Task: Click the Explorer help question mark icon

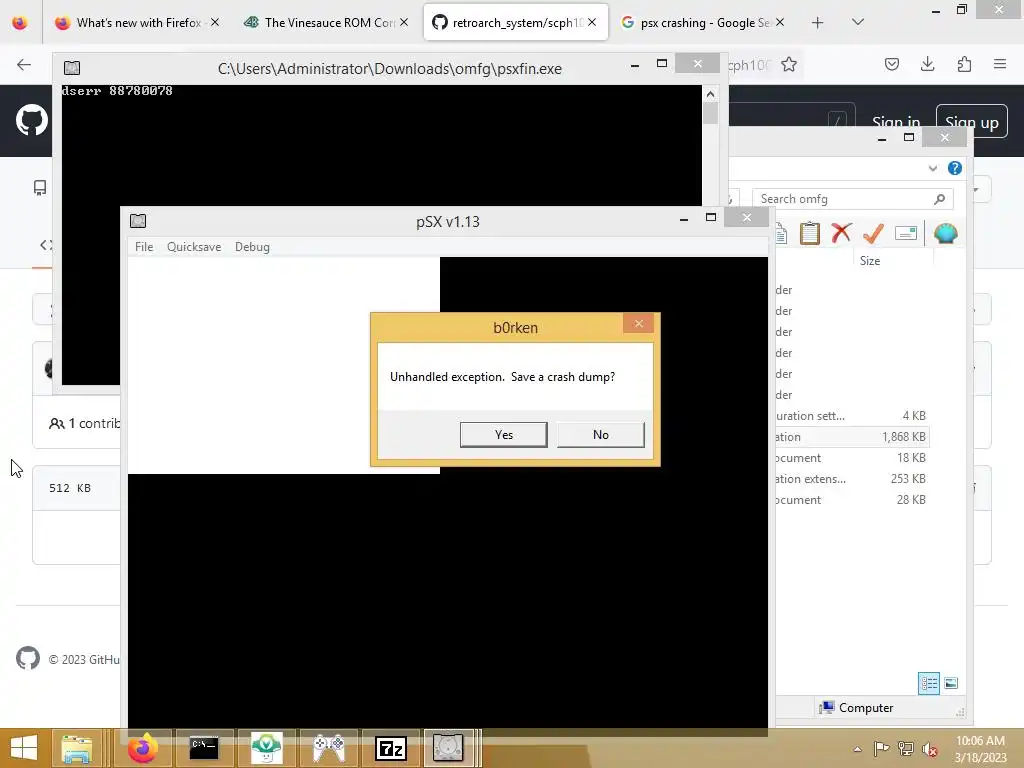Action: pos(955,168)
